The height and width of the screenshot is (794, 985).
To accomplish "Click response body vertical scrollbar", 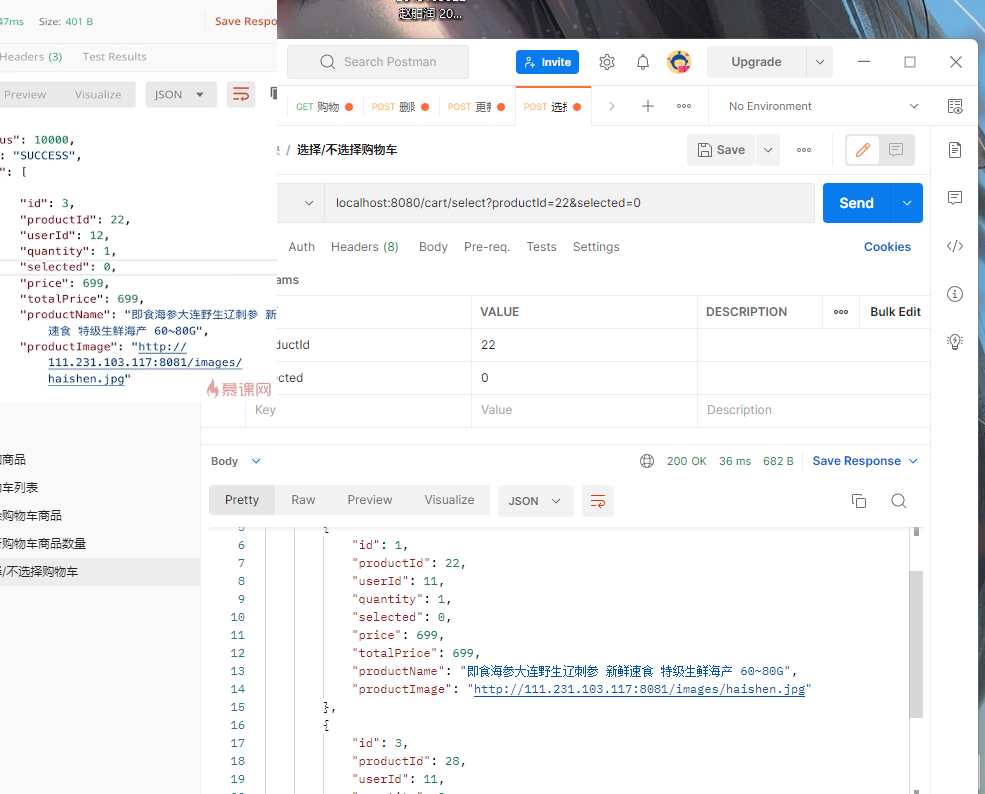I will pos(916,644).
